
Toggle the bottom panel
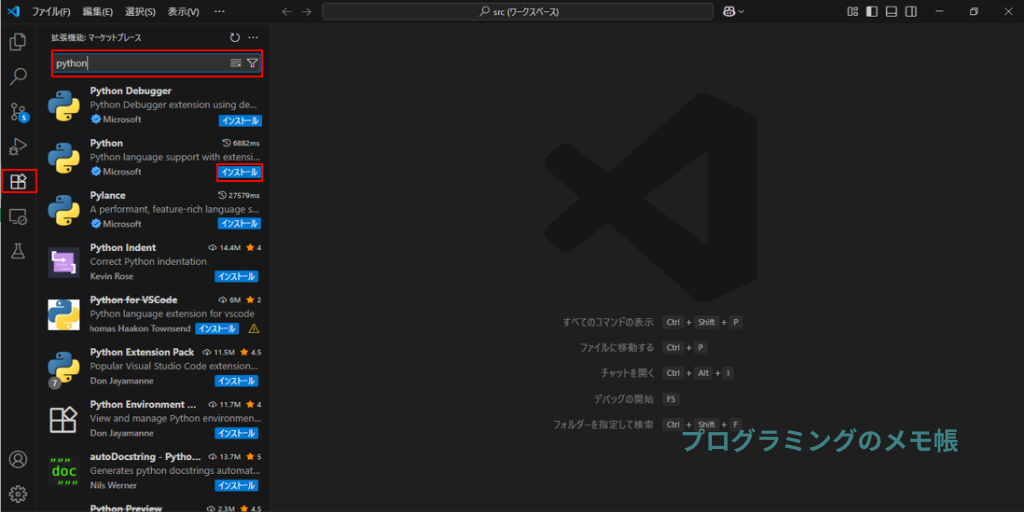(x=891, y=12)
